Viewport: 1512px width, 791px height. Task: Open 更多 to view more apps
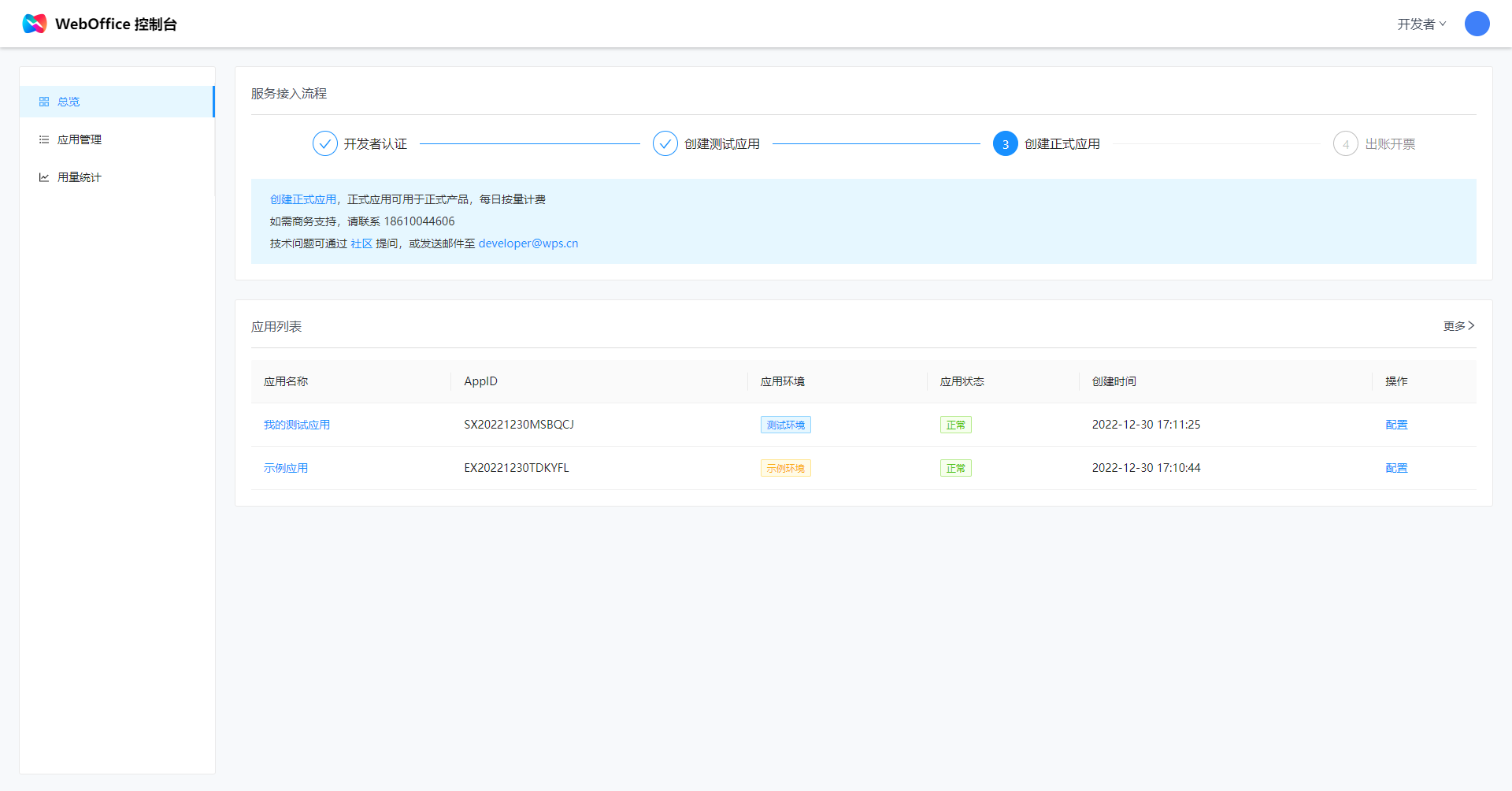pyautogui.click(x=1458, y=326)
